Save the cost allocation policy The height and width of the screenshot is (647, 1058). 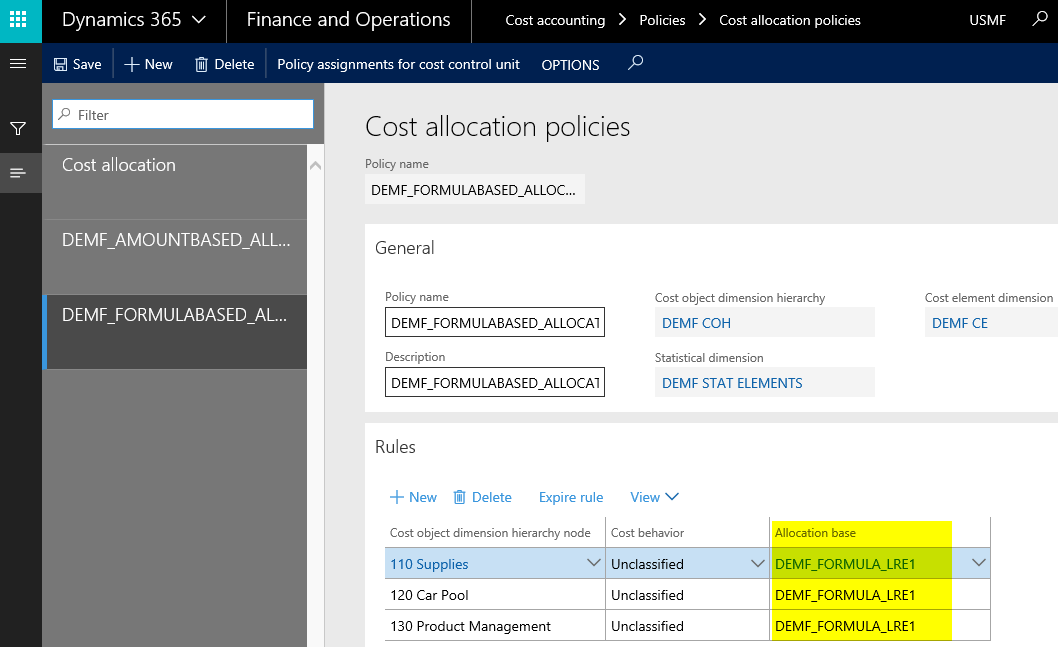tap(77, 64)
